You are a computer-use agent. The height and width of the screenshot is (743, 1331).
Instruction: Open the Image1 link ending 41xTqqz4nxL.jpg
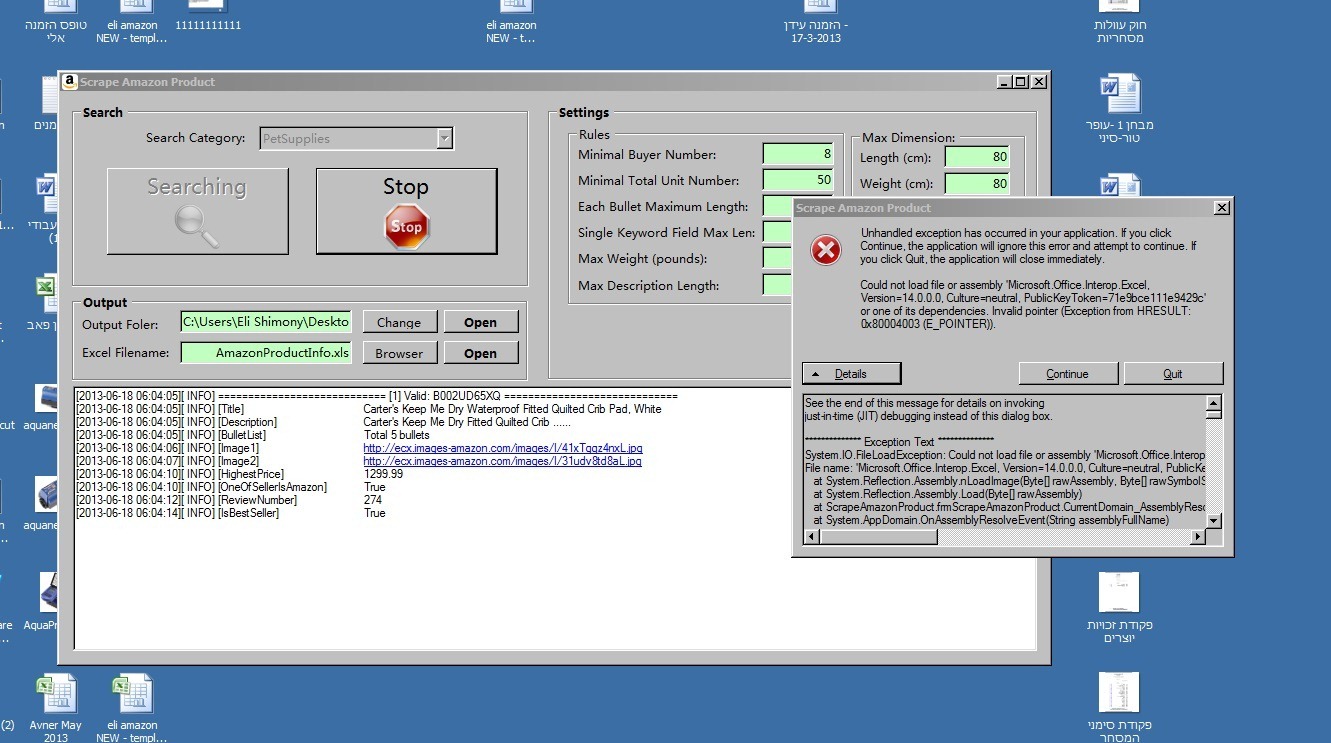502,448
